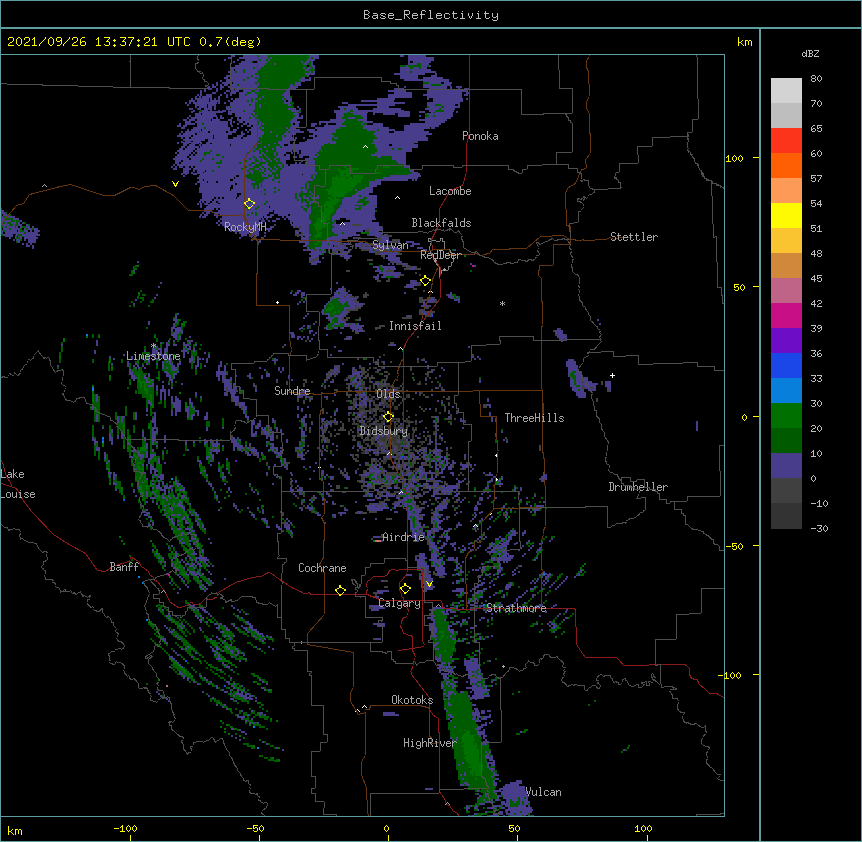The width and height of the screenshot is (862, 842).
Task: Click the dBZ legend heading
Action: 810,54
